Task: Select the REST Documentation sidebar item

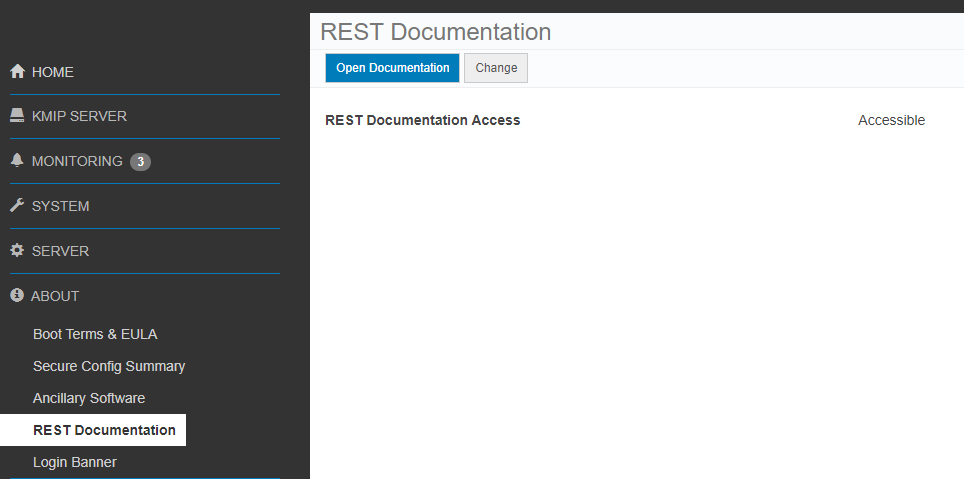Action: [x=104, y=430]
